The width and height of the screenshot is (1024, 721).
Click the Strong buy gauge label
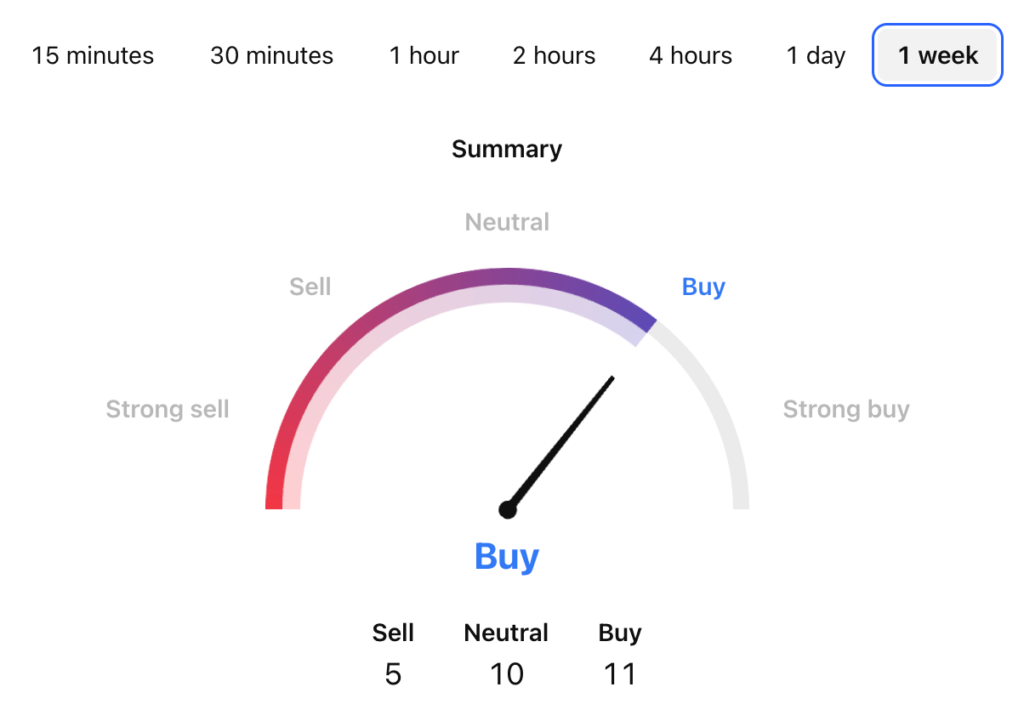pos(846,408)
